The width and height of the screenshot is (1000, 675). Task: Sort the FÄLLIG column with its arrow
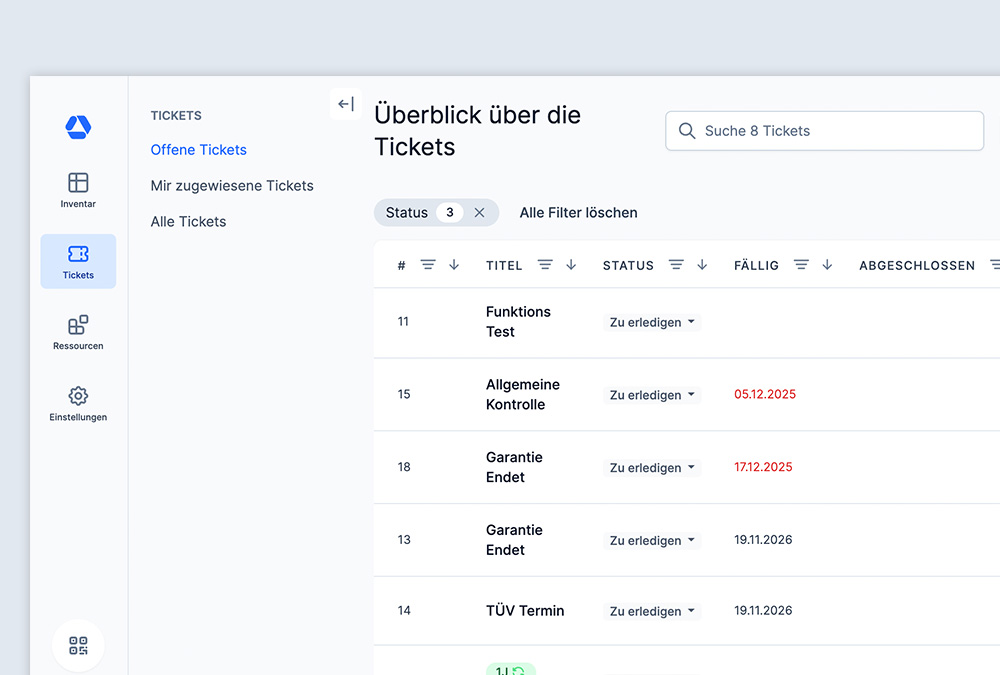(x=826, y=265)
